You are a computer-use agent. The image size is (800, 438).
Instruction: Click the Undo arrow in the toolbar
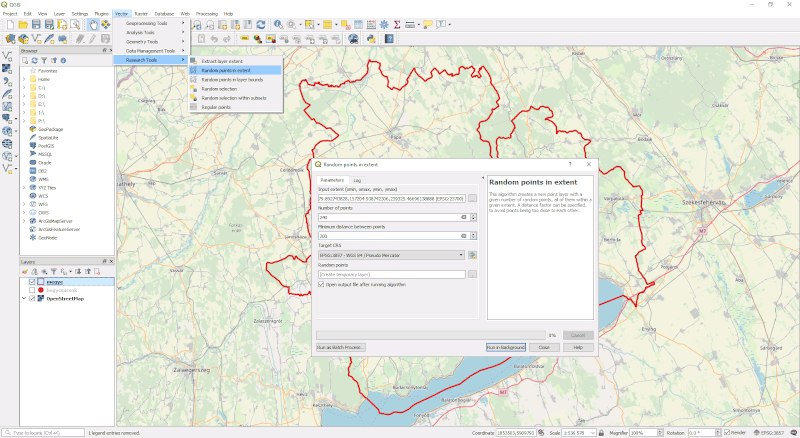pos(214,39)
